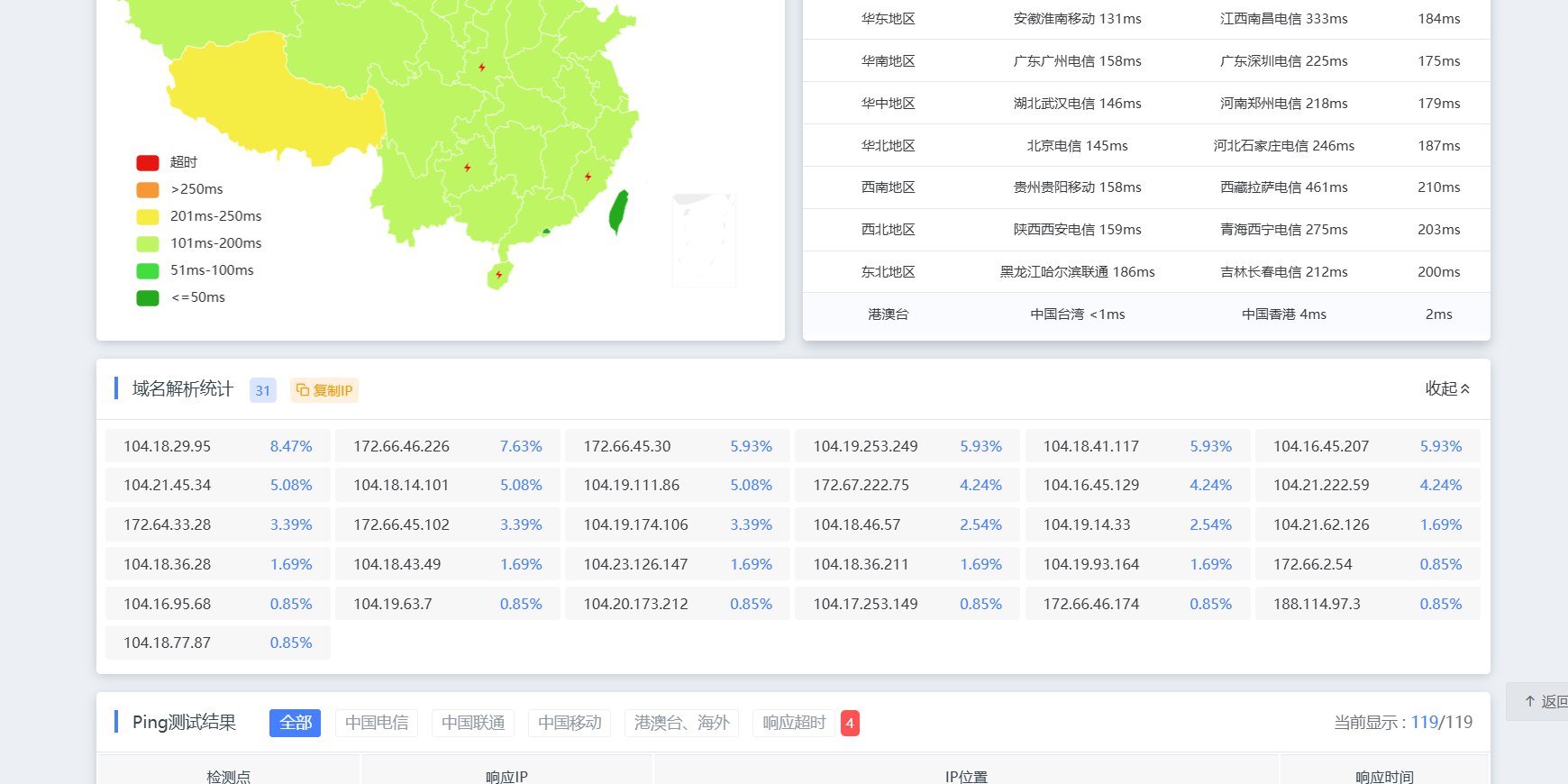
Task: Select the 全部 filter tab
Action: (x=295, y=723)
